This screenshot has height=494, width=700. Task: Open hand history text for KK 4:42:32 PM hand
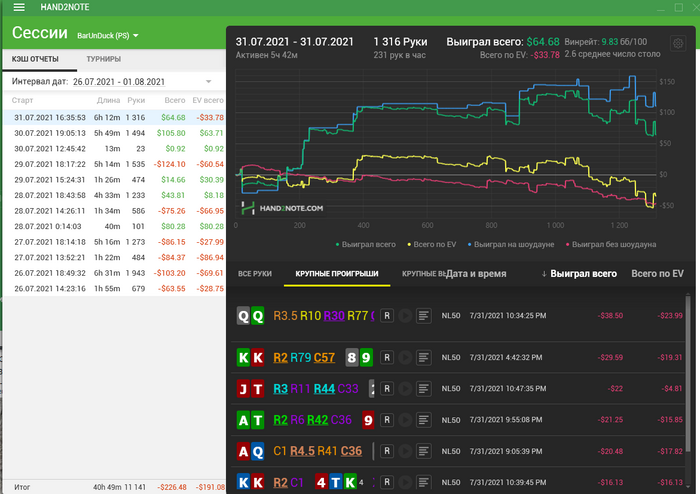[424, 357]
